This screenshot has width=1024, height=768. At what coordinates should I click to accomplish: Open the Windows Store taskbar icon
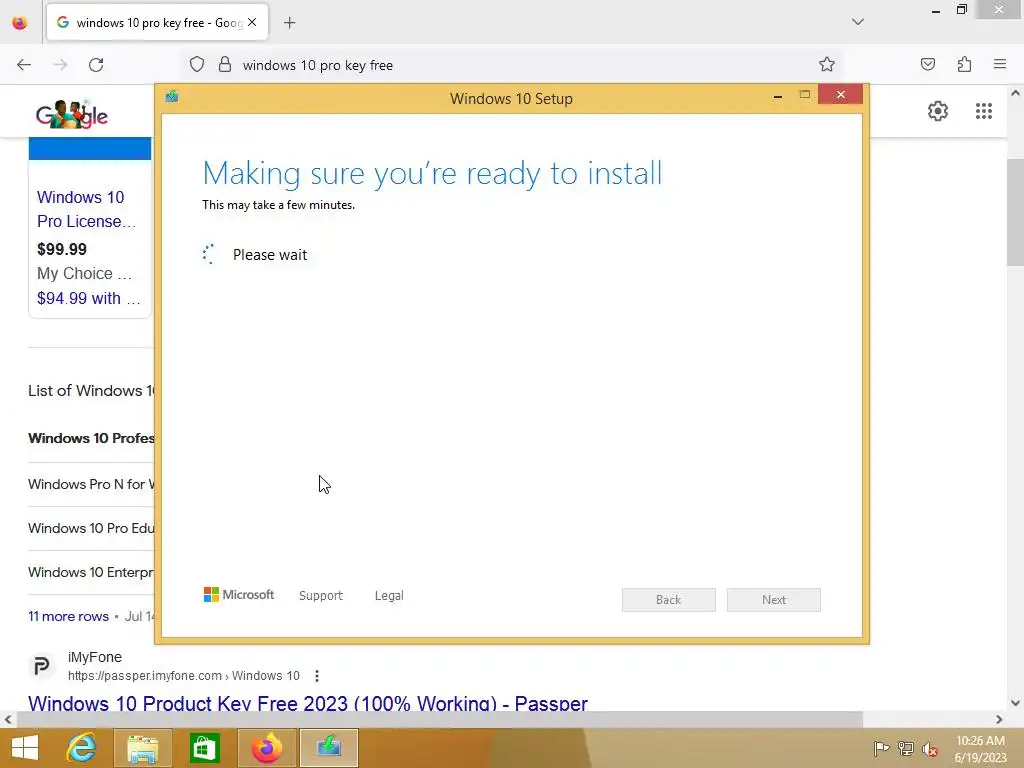click(x=204, y=748)
